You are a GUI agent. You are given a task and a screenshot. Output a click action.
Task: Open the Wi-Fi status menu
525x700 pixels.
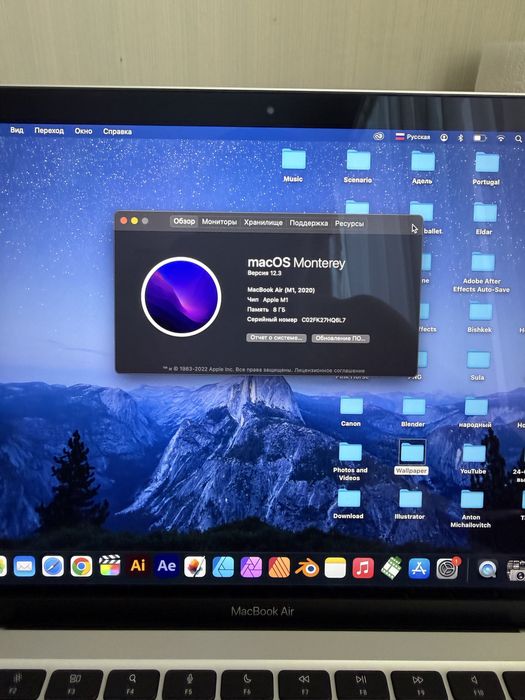coord(501,138)
